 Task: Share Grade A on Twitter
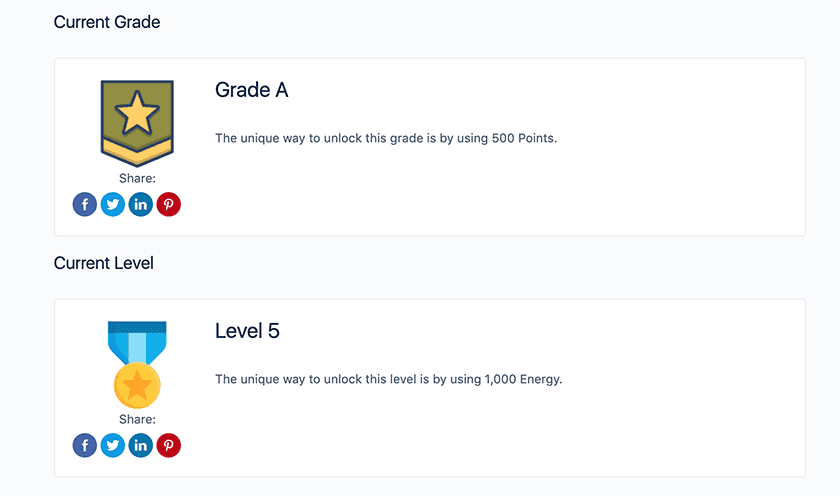click(x=113, y=205)
